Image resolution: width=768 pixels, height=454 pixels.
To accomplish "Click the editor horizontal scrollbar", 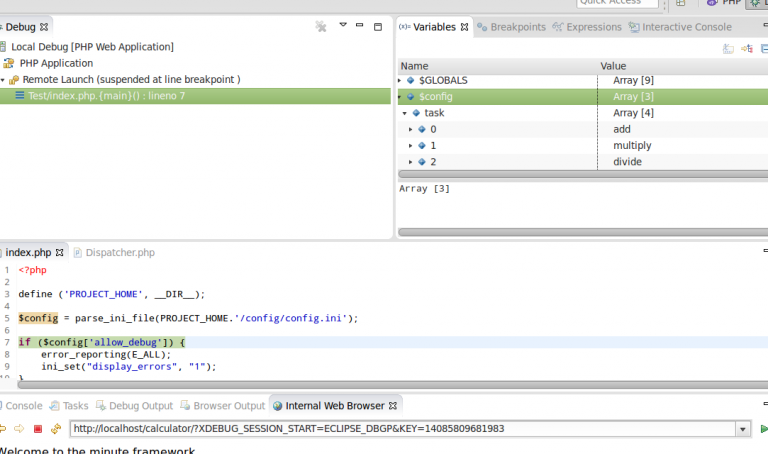I will tap(393, 385).
